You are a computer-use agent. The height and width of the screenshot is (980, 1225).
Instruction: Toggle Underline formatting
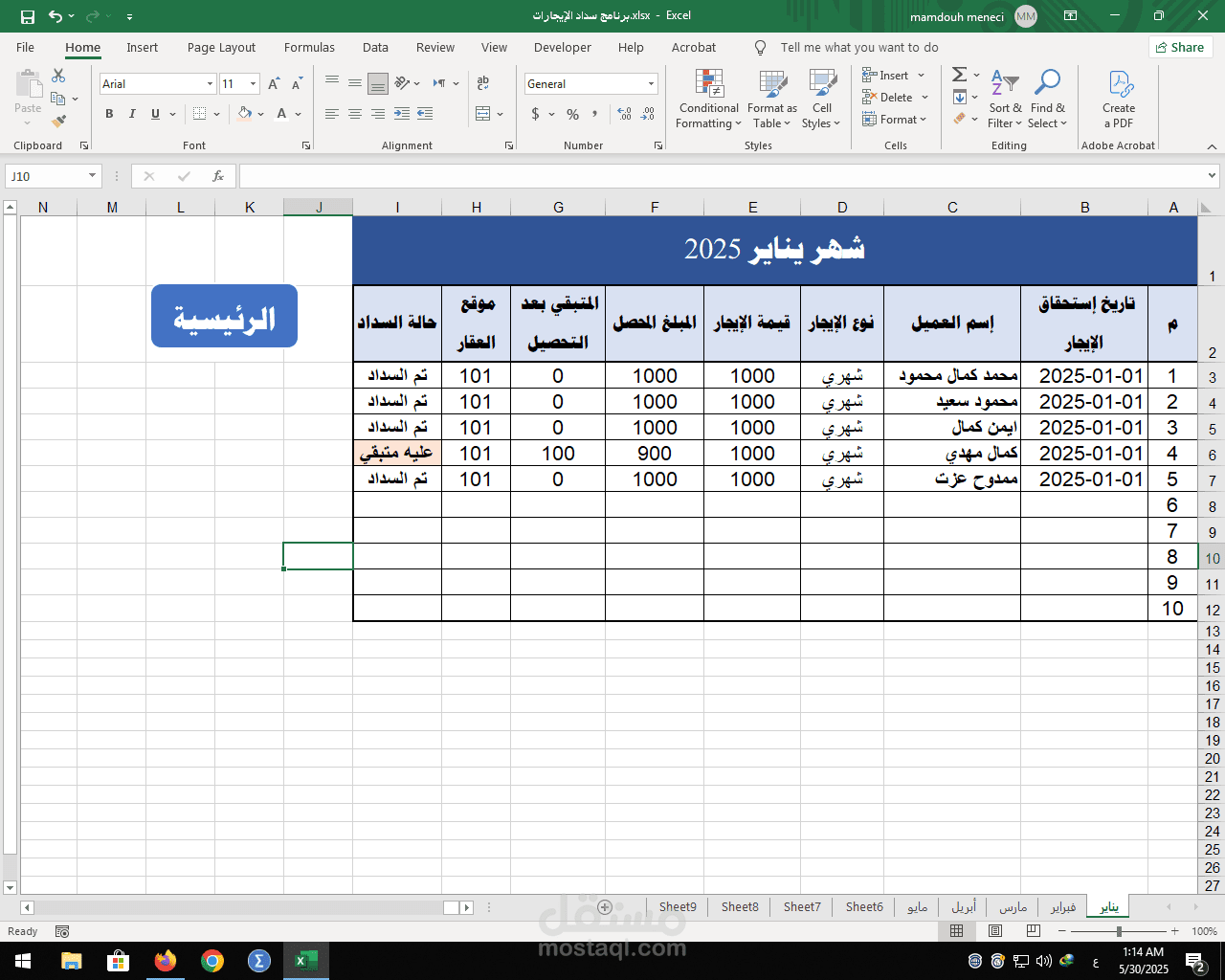pyautogui.click(x=155, y=114)
